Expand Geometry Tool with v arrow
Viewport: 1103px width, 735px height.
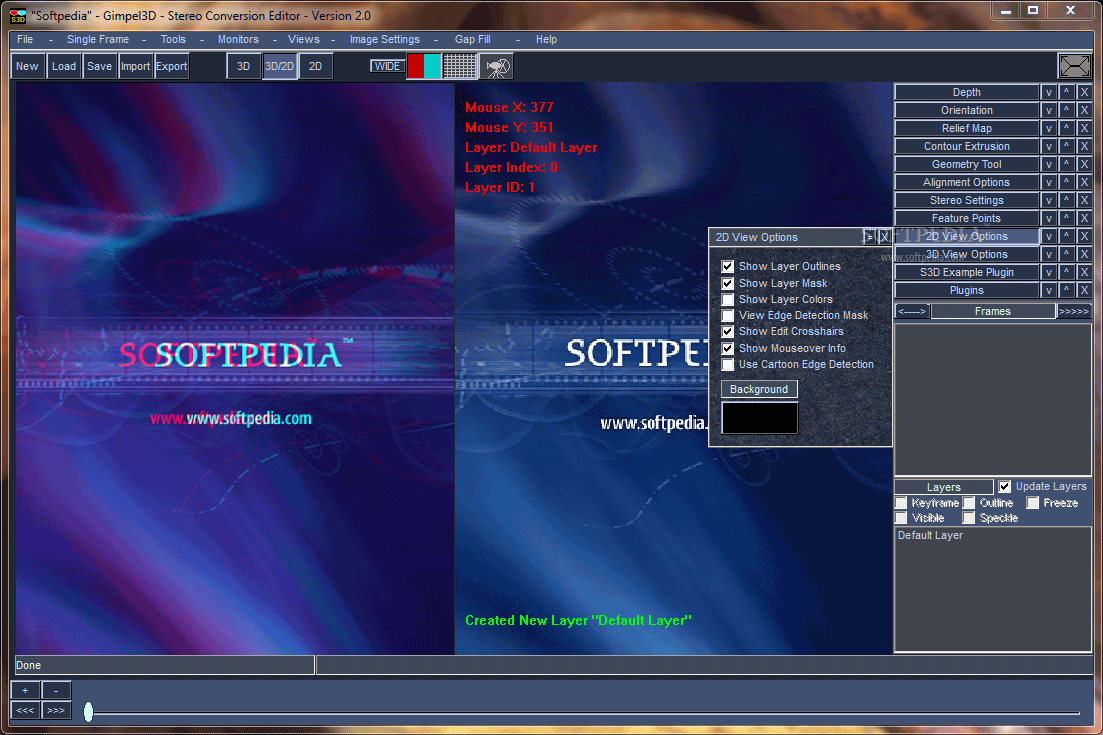(x=1049, y=164)
